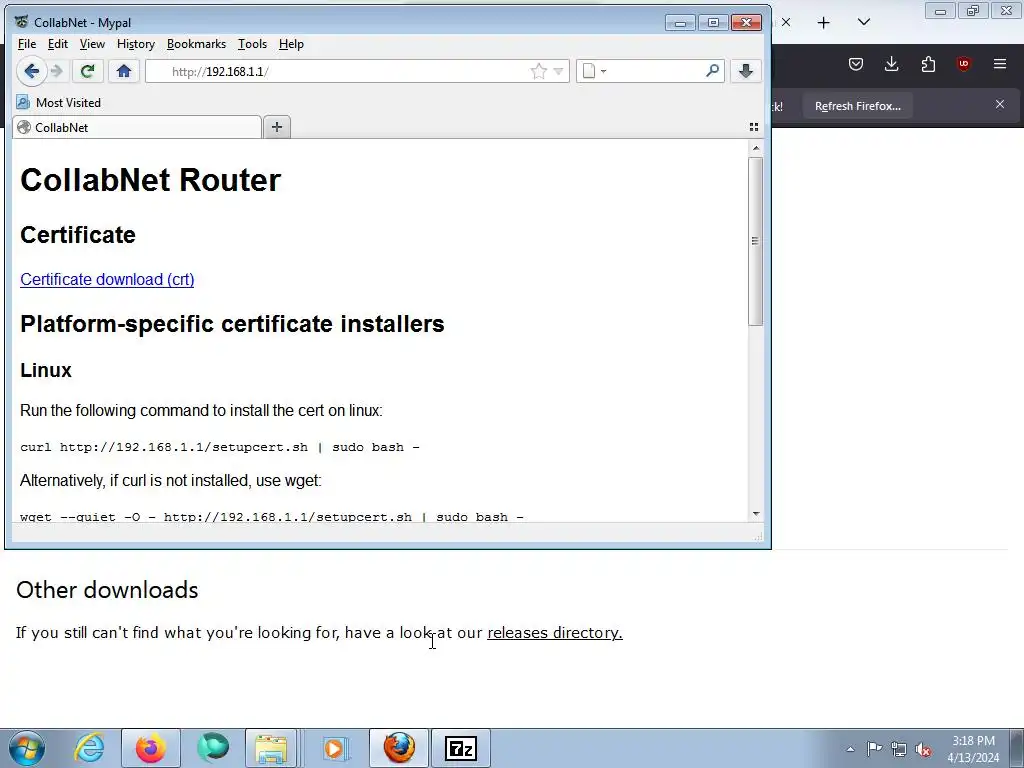Open the Help menu

[x=291, y=44]
